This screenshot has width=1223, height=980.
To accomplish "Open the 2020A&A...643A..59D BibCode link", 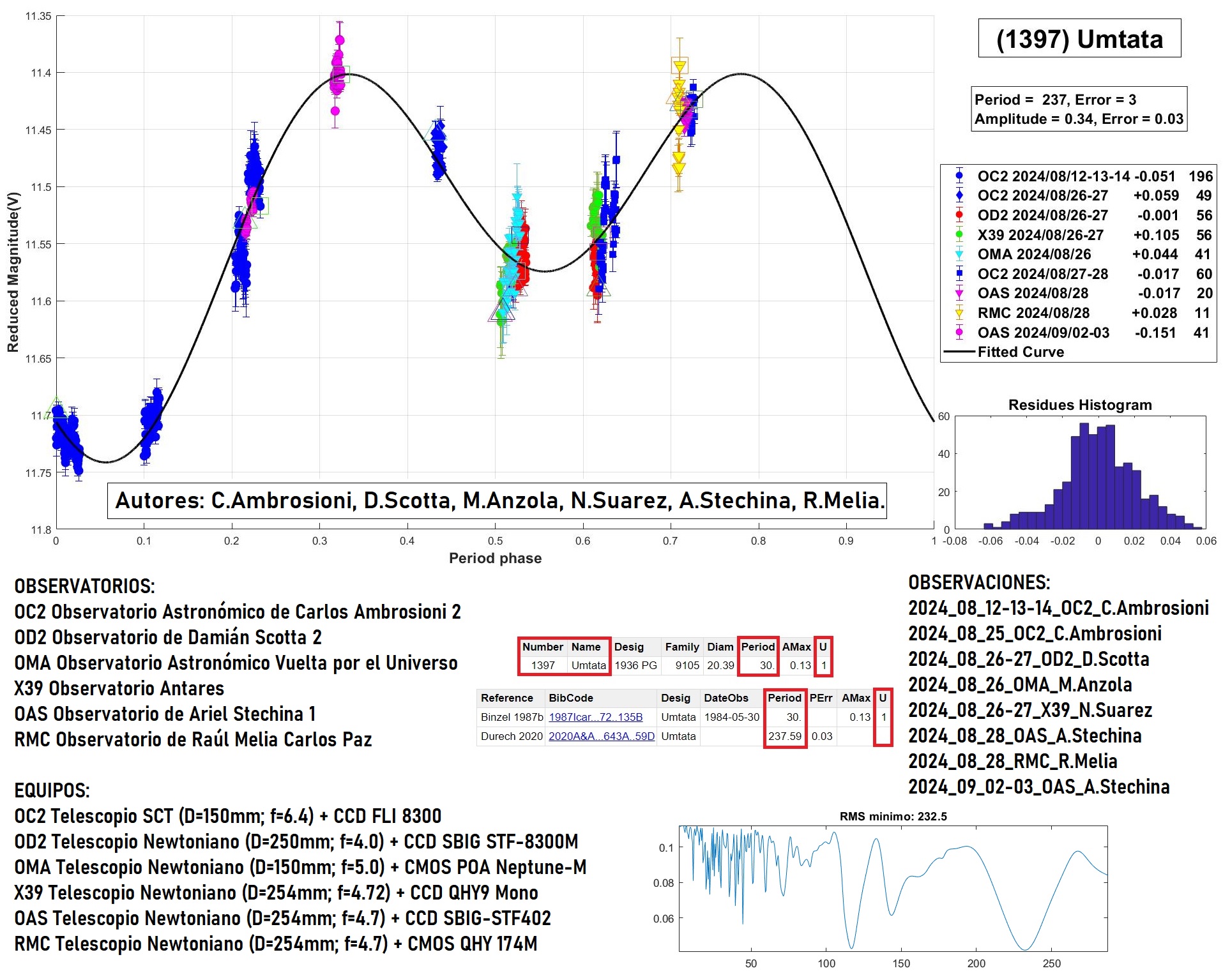I will click(602, 736).
